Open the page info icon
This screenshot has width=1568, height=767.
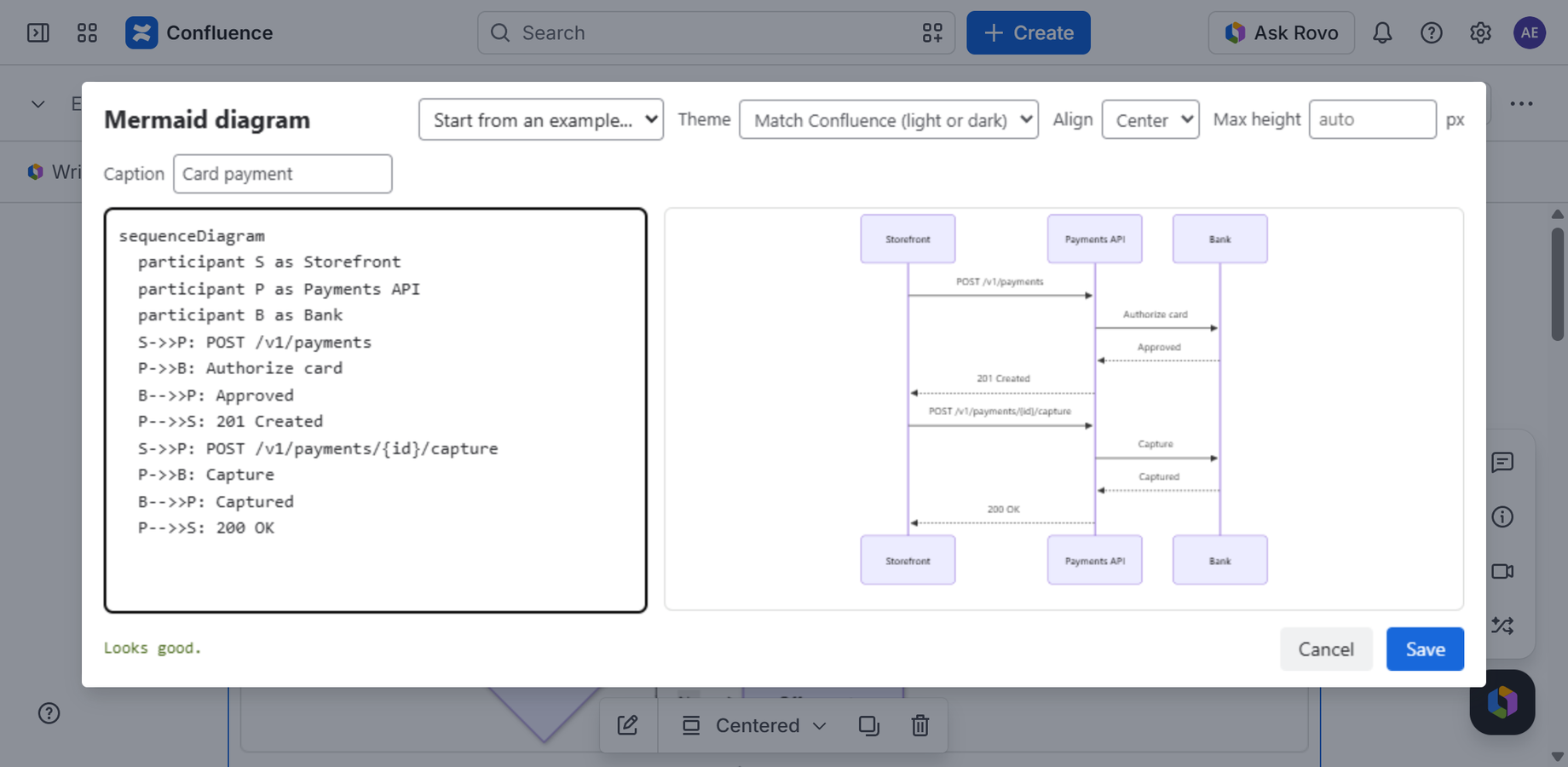(1502, 516)
